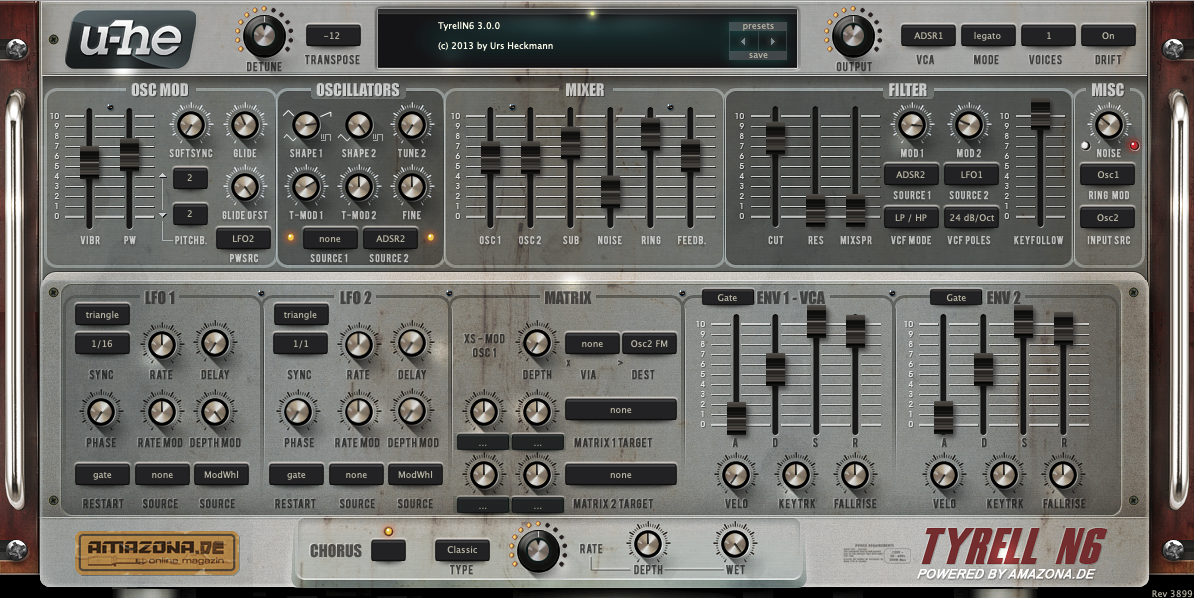Open the LFO 2 waveform triangle selector
This screenshot has height=598, width=1194.
(300, 315)
